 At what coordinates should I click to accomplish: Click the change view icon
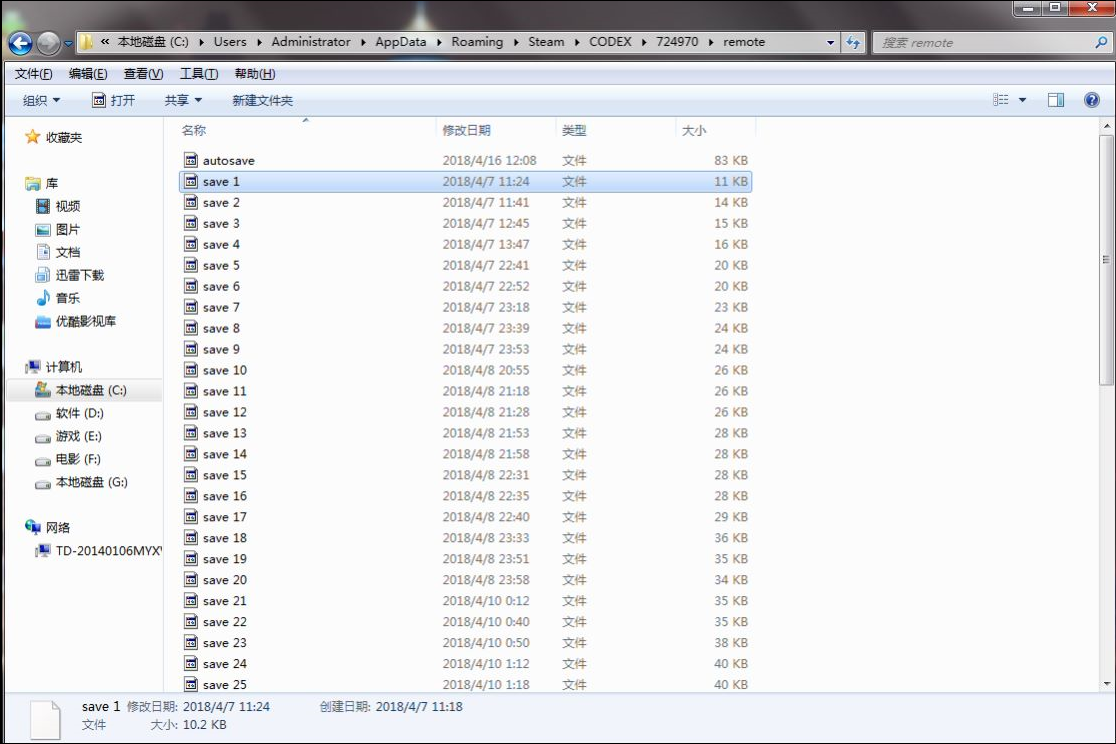[1001, 100]
